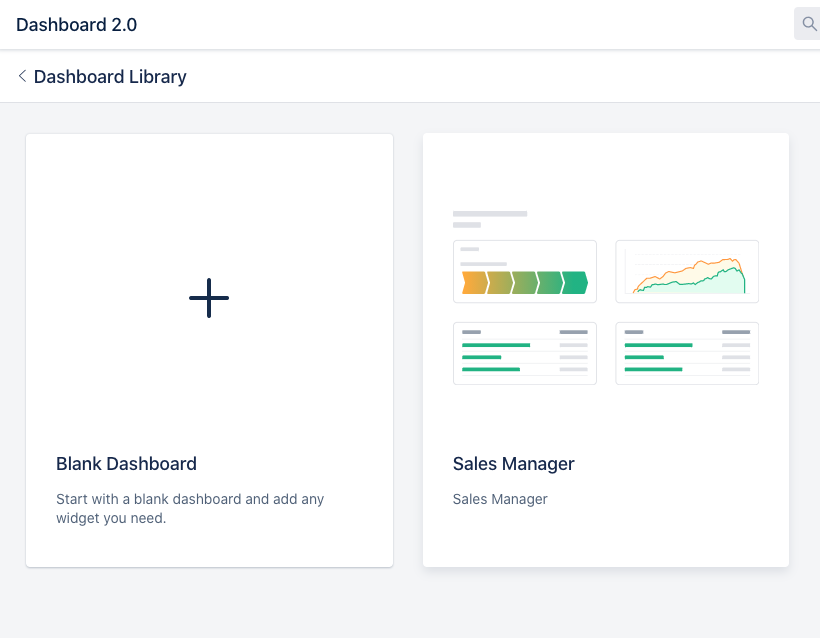Click the Sales Manager subtitle text
The width and height of the screenshot is (820, 638).
pos(500,499)
